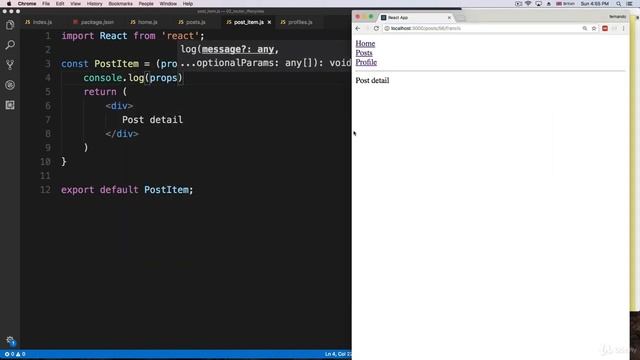Open the Apple menu
This screenshot has width=640, height=360.
(x=9, y=4)
